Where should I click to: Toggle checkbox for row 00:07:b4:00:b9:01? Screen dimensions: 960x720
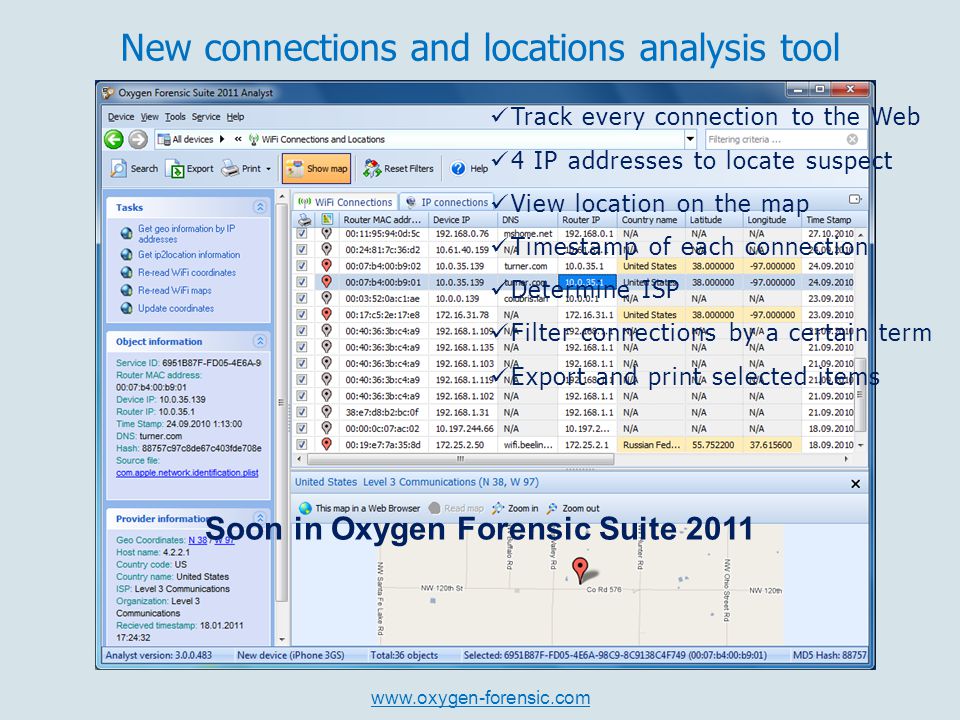[302, 282]
